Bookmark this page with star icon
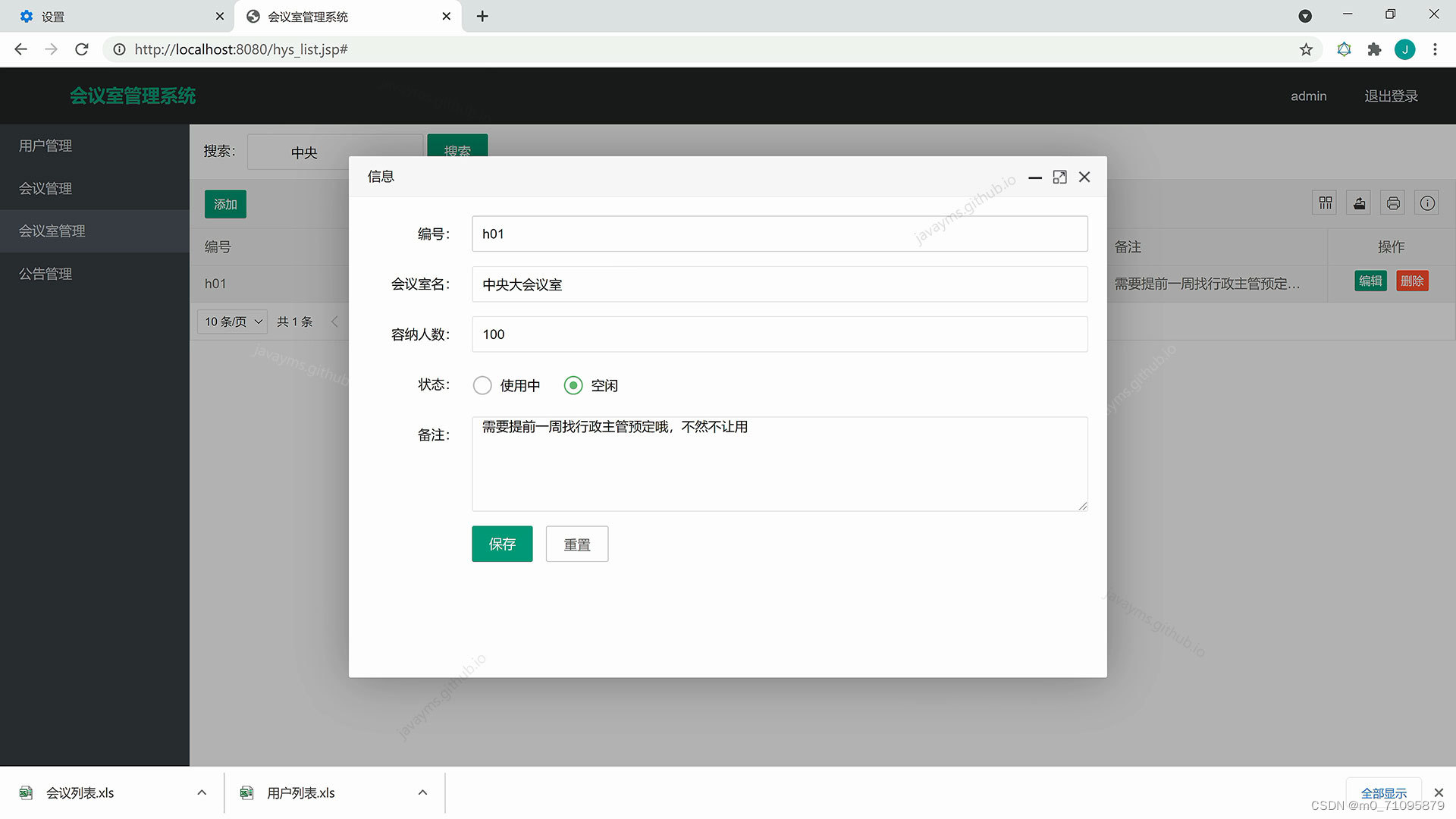 [1306, 49]
